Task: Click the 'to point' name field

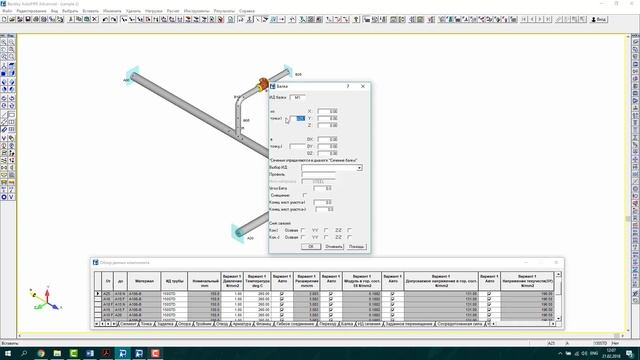Action: (x=298, y=146)
